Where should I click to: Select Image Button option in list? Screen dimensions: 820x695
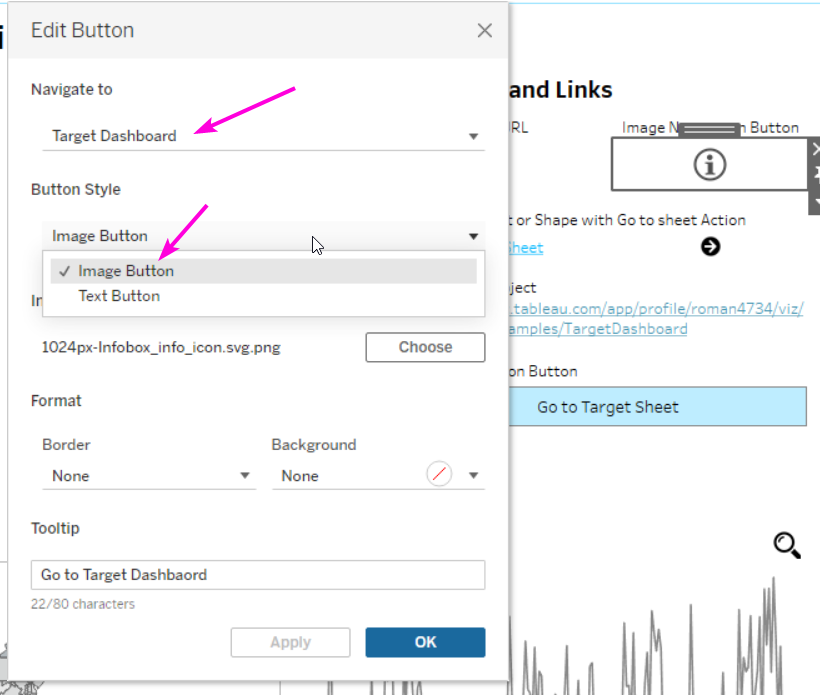(x=126, y=271)
